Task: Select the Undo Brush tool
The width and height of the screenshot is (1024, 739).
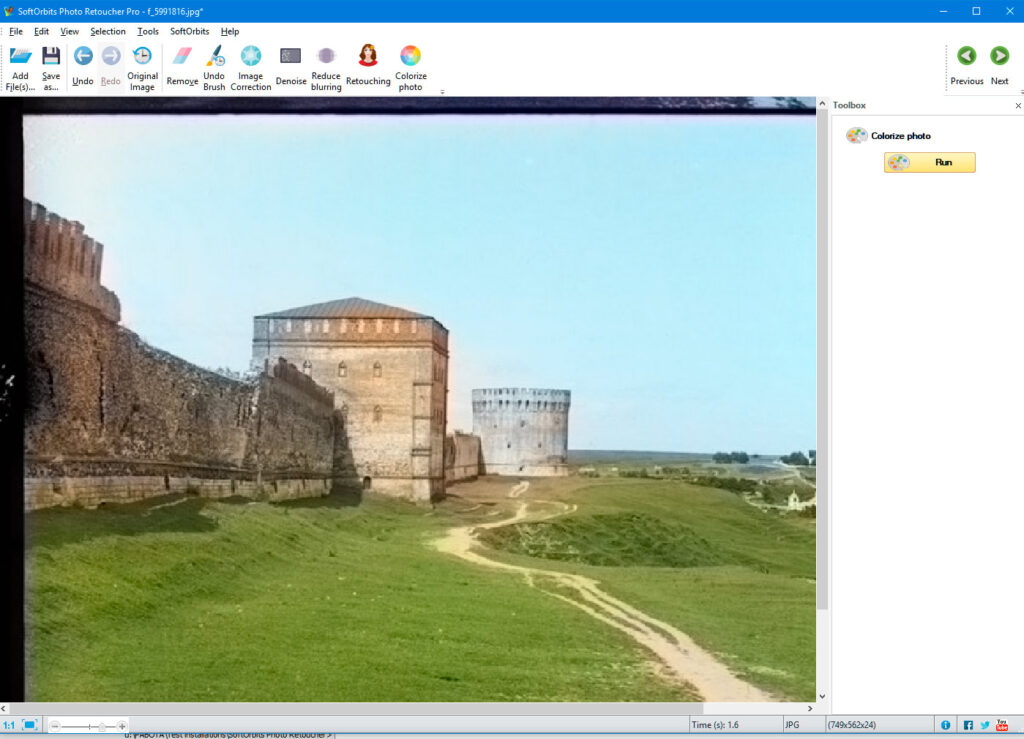Action: (x=213, y=63)
